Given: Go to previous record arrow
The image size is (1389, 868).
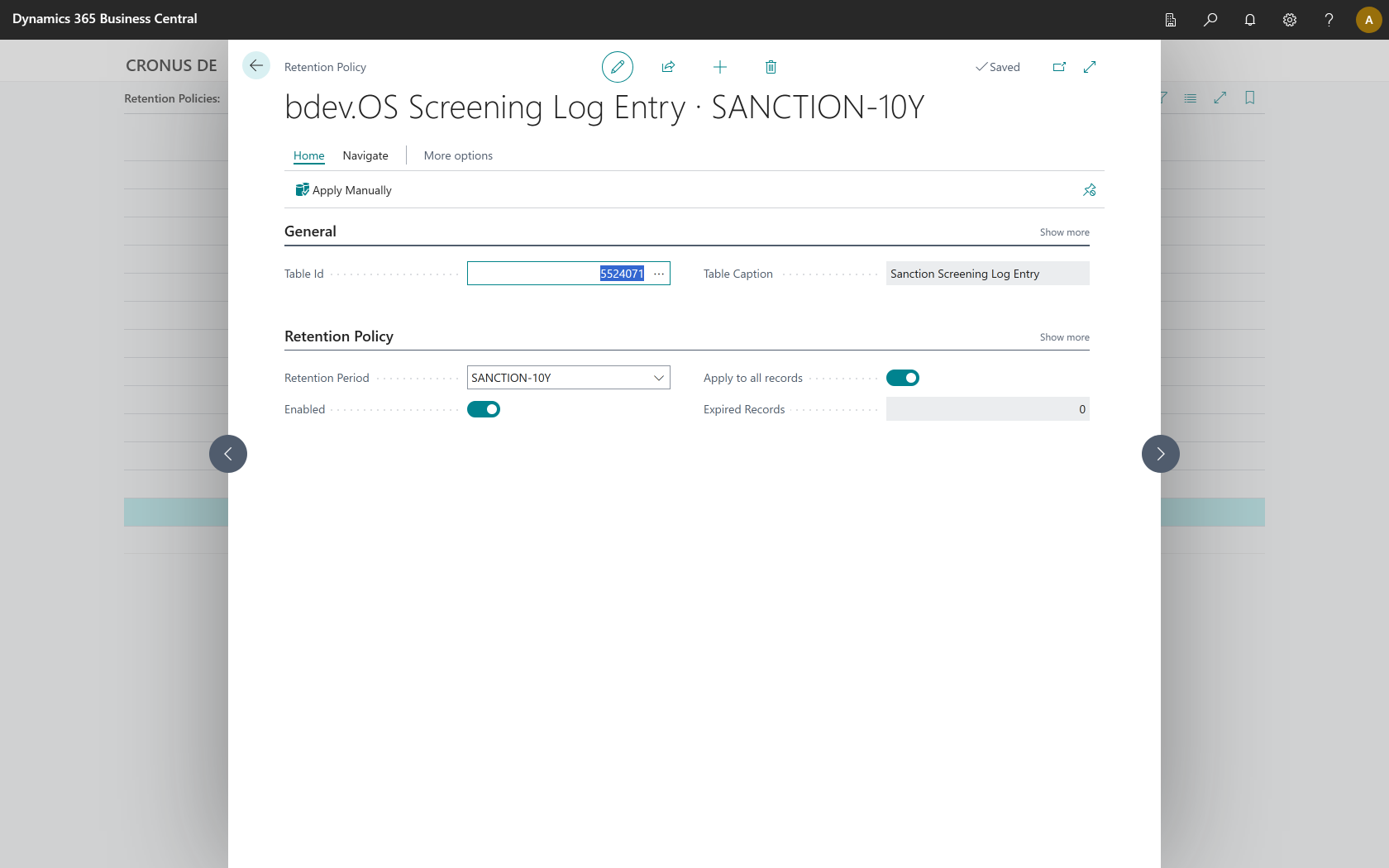Looking at the screenshot, I should pos(228,454).
